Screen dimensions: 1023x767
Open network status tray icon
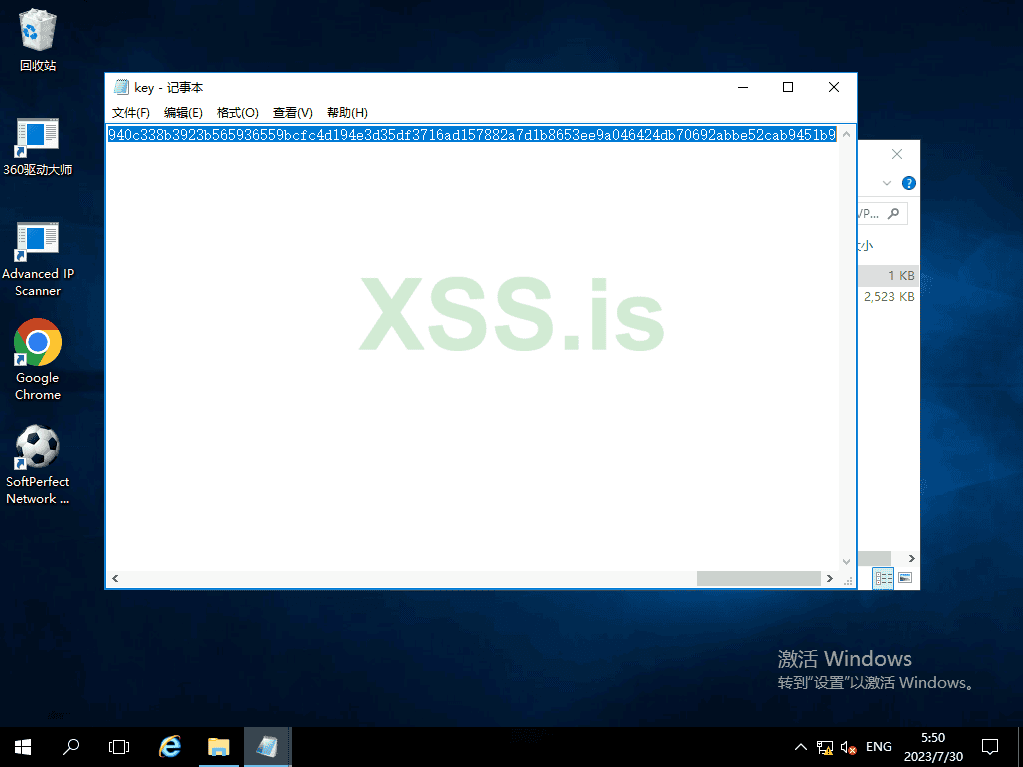(x=825, y=747)
